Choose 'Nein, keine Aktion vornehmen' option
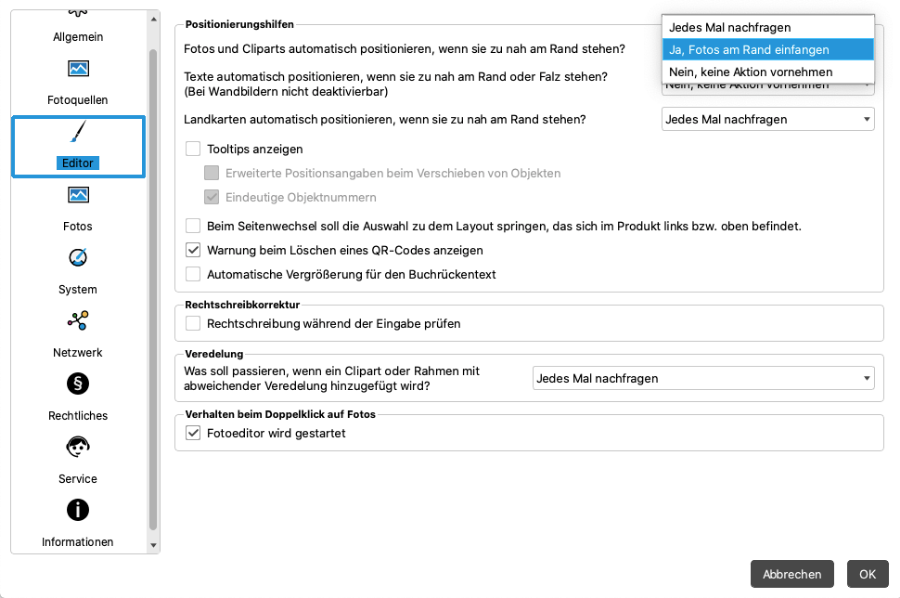Image resolution: width=900 pixels, height=598 pixels. (x=767, y=72)
